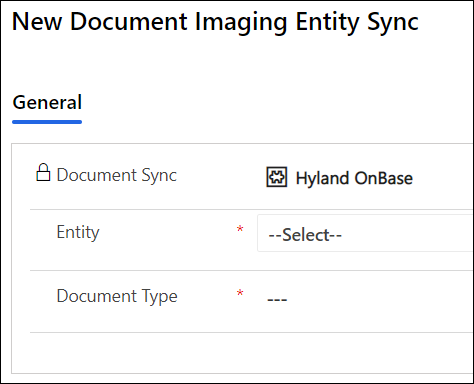Image resolution: width=474 pixels, height=384 pixels.
Task: Click the word OnBase in the lookup value
Action: [x=384, y=178]
